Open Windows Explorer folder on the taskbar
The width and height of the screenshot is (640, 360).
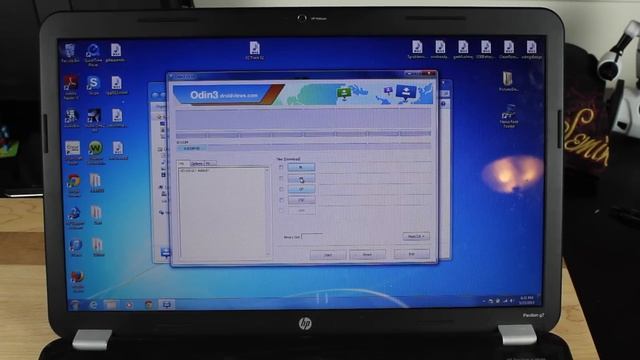(111, 304)
